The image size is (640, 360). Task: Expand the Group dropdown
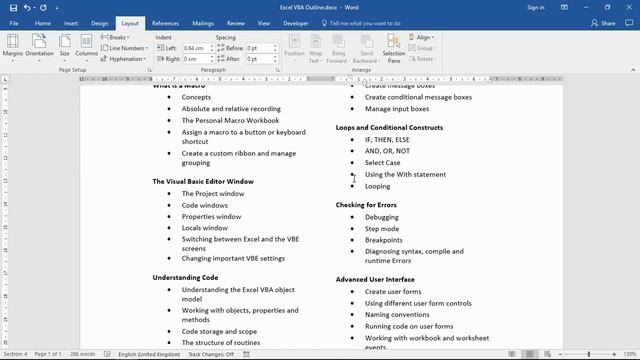(x=422, y=48)
